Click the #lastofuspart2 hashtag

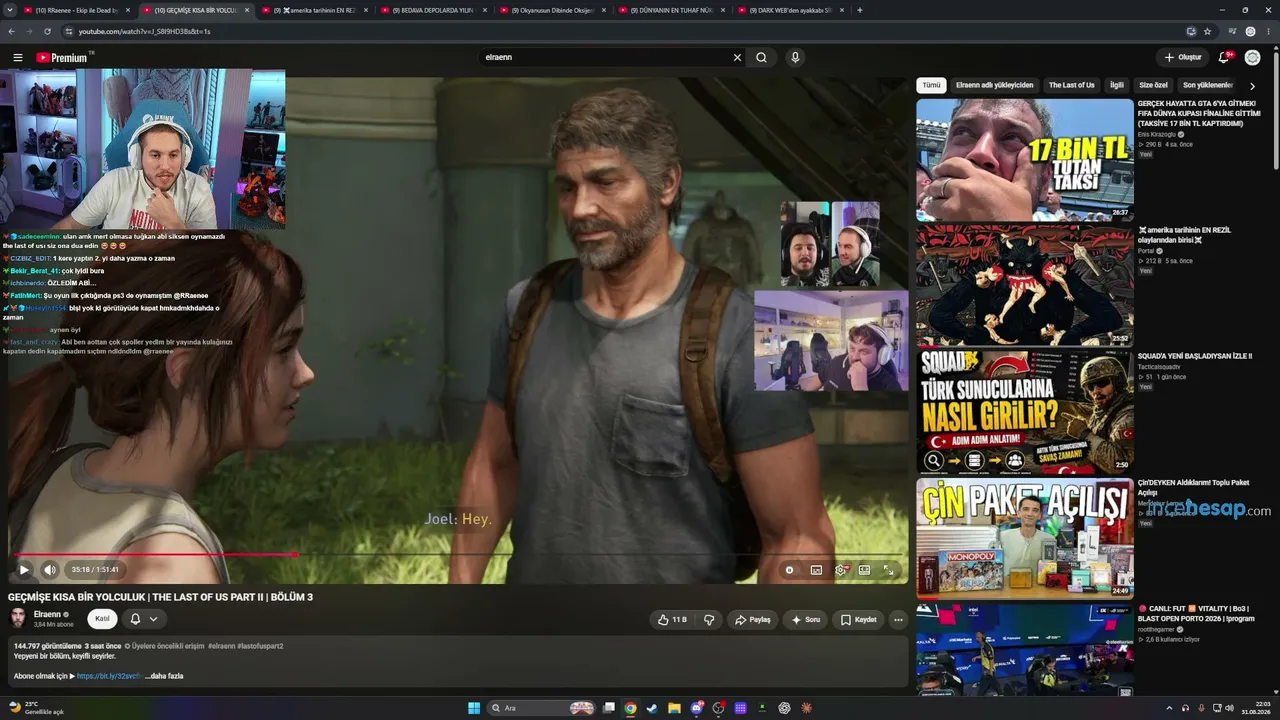pos(260,646)
